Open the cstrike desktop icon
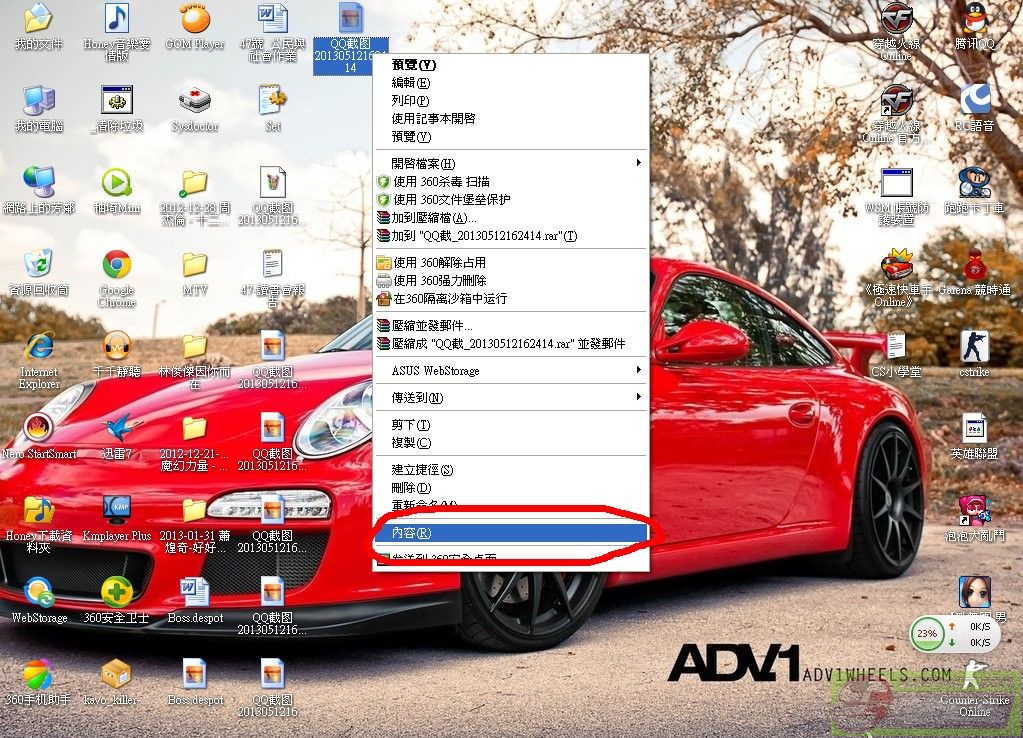 coord(974,347)
